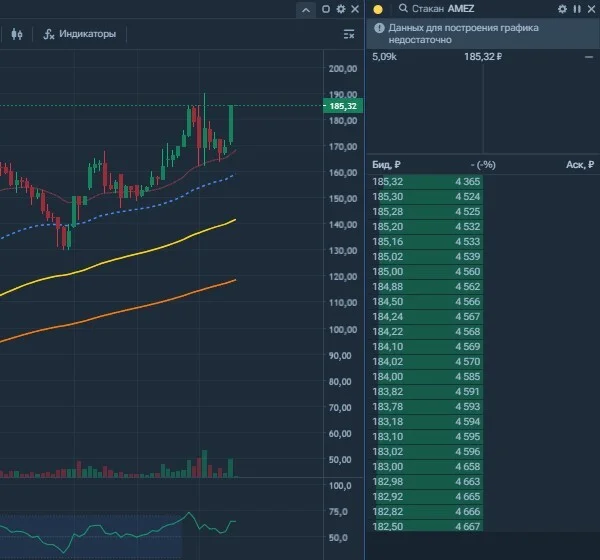Click the info icon in insufficient data notice
The width and height of the screenshot is (600, 560).
(379, 28)
